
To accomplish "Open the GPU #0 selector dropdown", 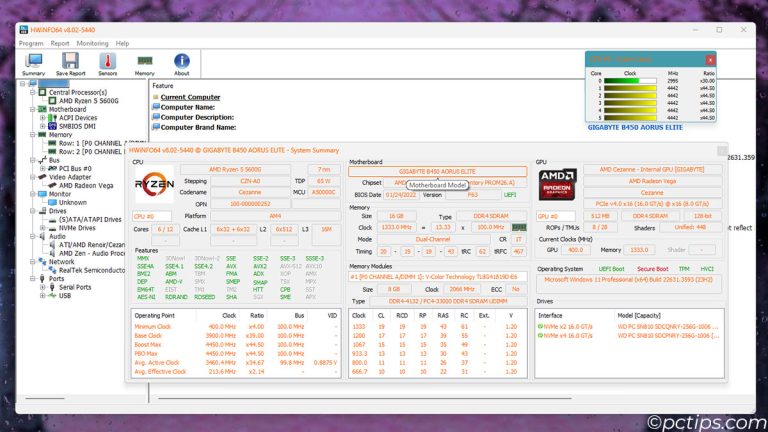I will point(556,216).
